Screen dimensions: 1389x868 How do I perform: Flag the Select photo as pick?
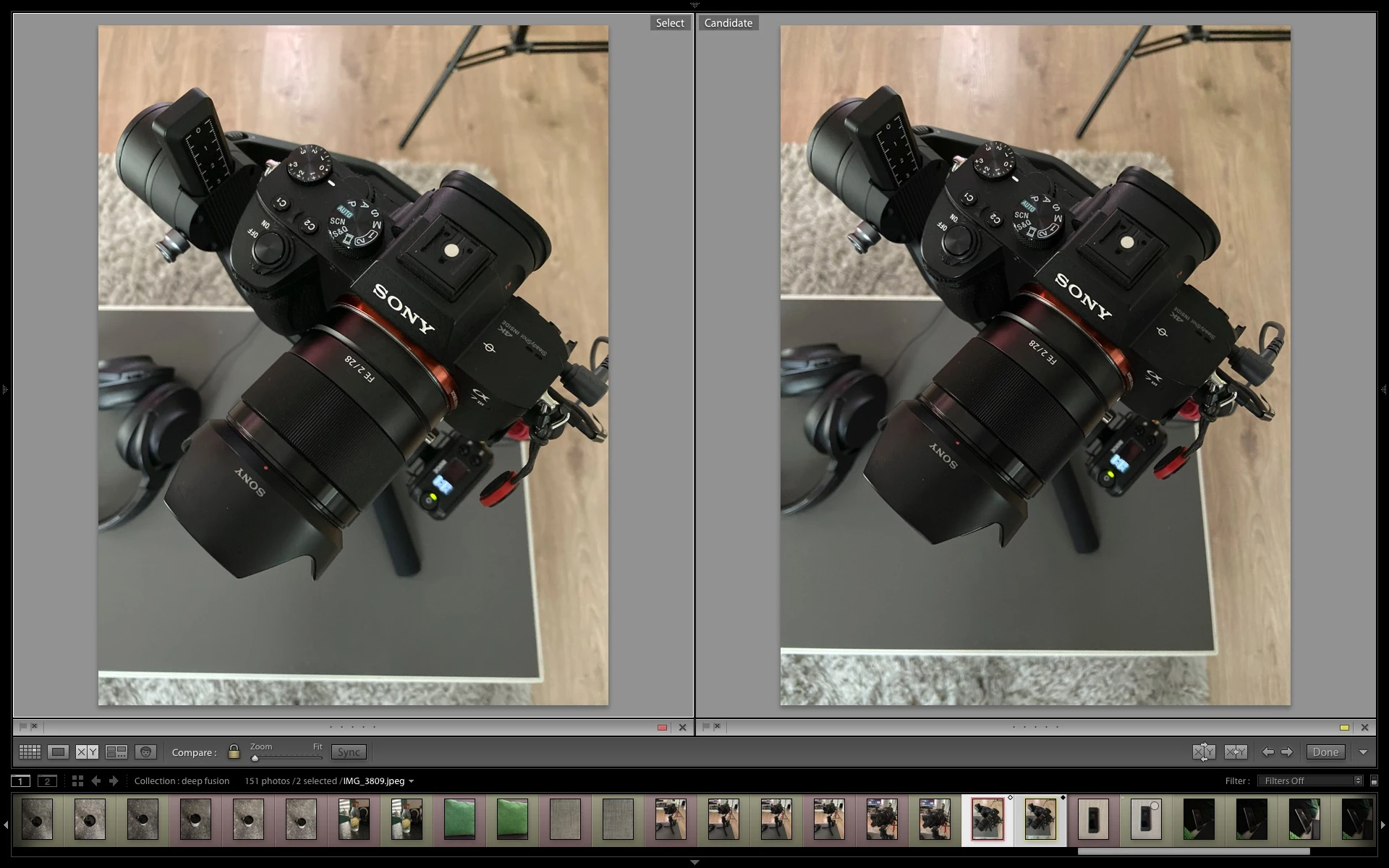point(22,726)
